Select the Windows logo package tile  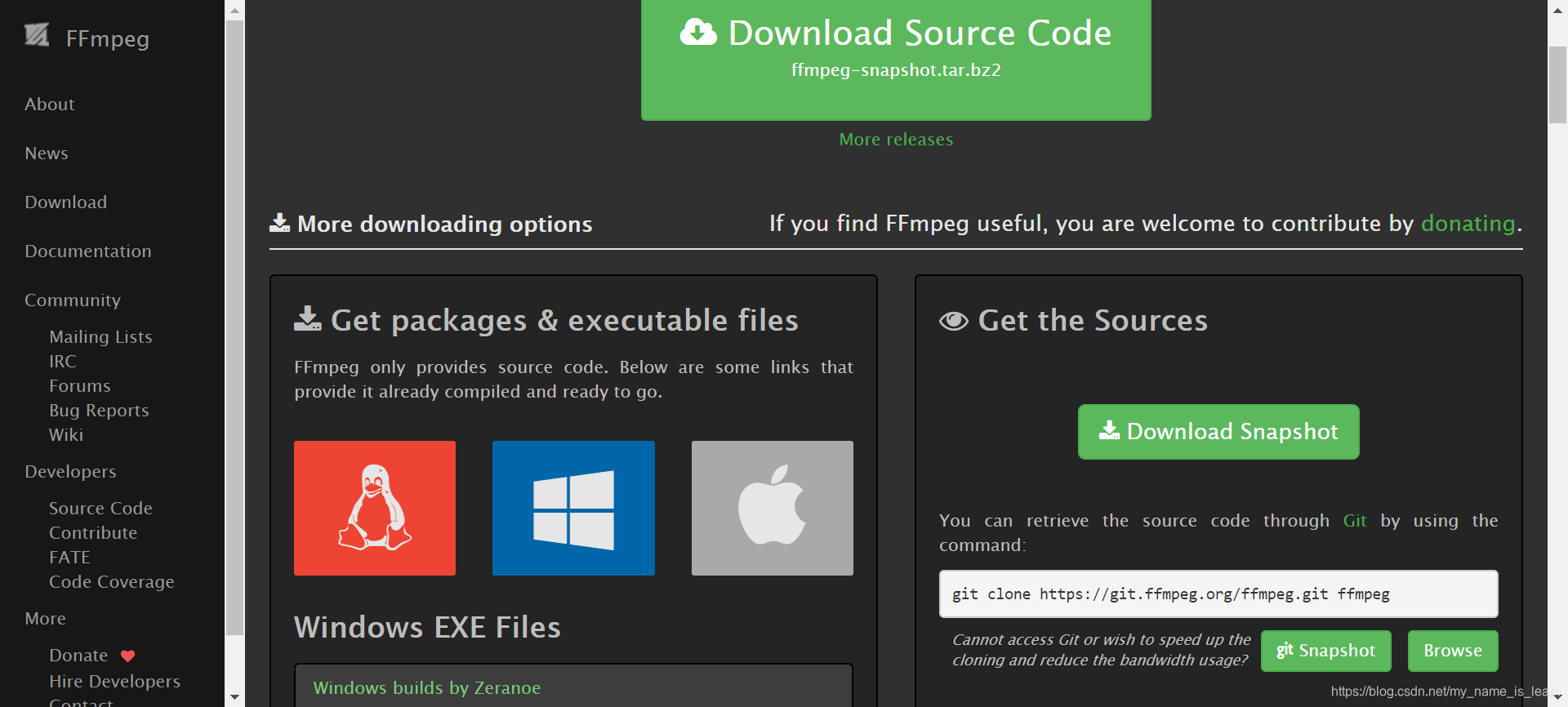[x=573, y=508]
